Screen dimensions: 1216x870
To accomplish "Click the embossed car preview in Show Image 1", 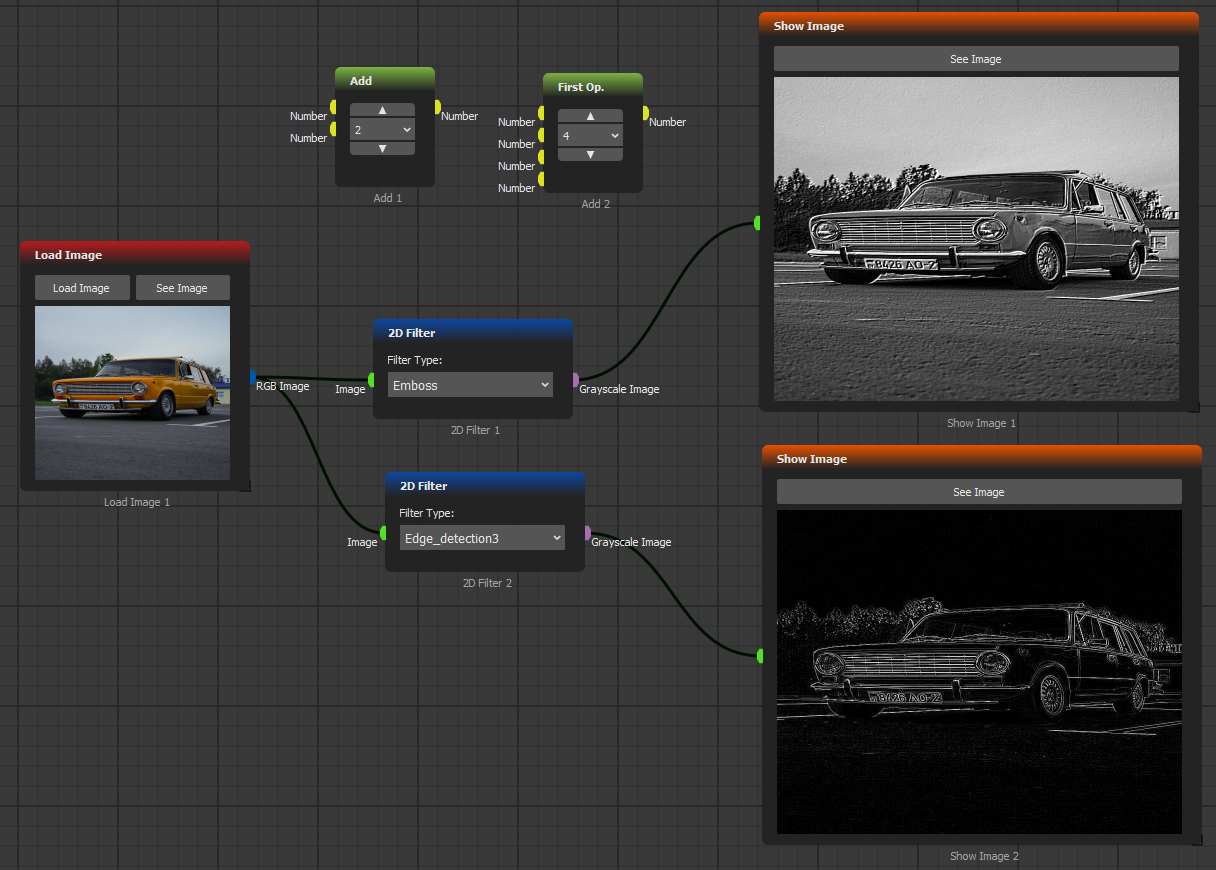I will (x=976, y=239).
